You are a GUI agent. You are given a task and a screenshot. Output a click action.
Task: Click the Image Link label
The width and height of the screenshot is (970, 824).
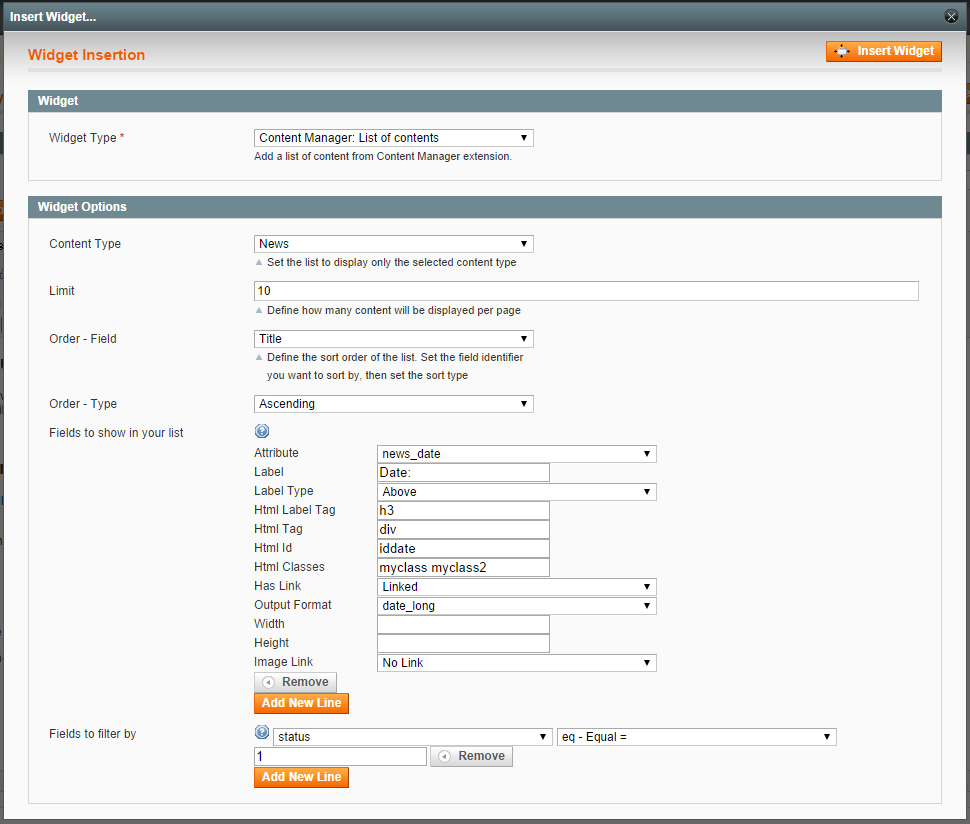point(283,662)
